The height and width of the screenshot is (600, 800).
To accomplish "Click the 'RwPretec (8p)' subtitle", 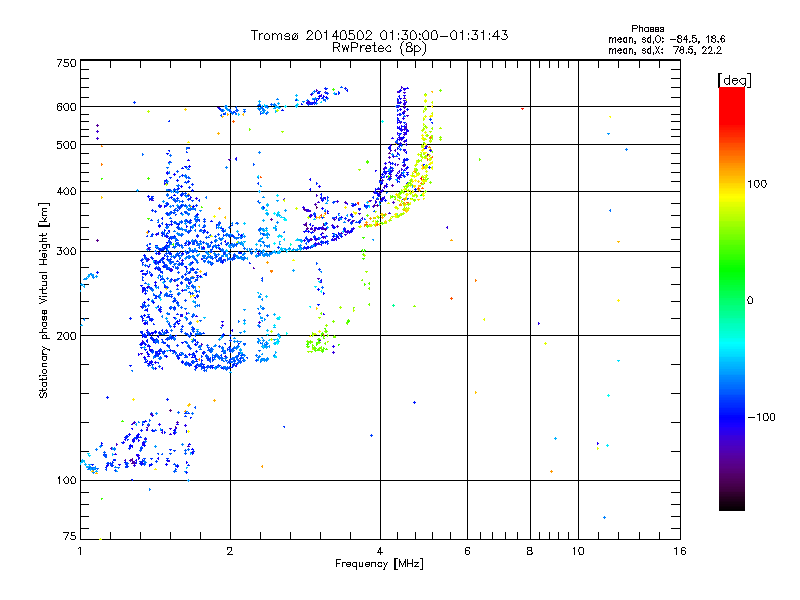I will point(379,48).
